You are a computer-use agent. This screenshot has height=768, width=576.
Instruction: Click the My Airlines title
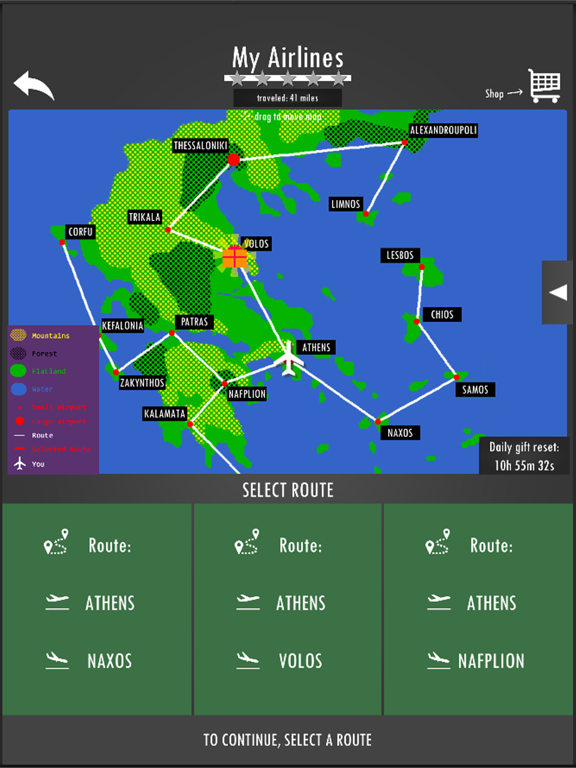tap(288, 57)
